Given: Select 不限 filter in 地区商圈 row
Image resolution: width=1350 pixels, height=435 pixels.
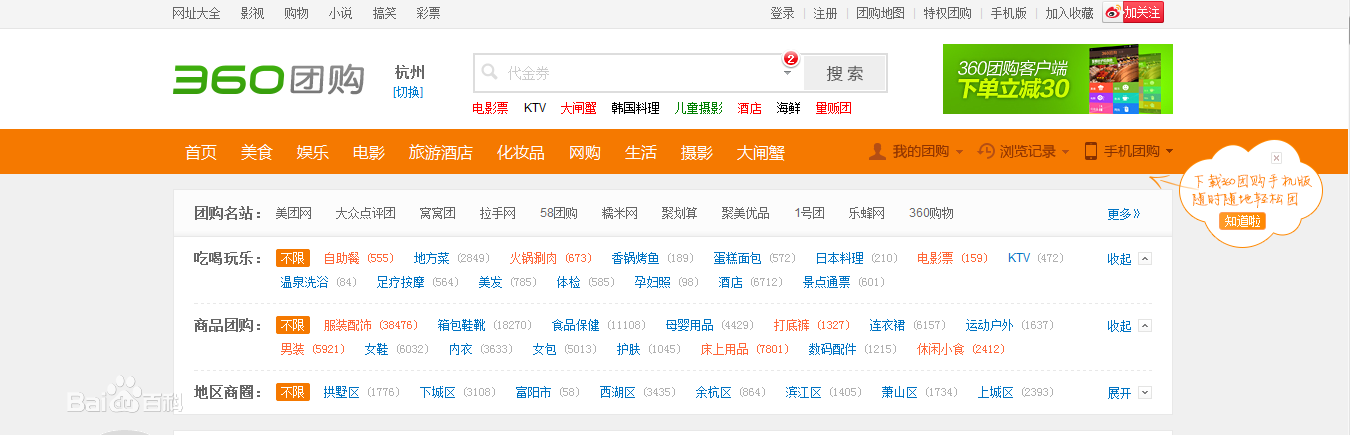Looking at the screenshot, I should coord(293,392).
